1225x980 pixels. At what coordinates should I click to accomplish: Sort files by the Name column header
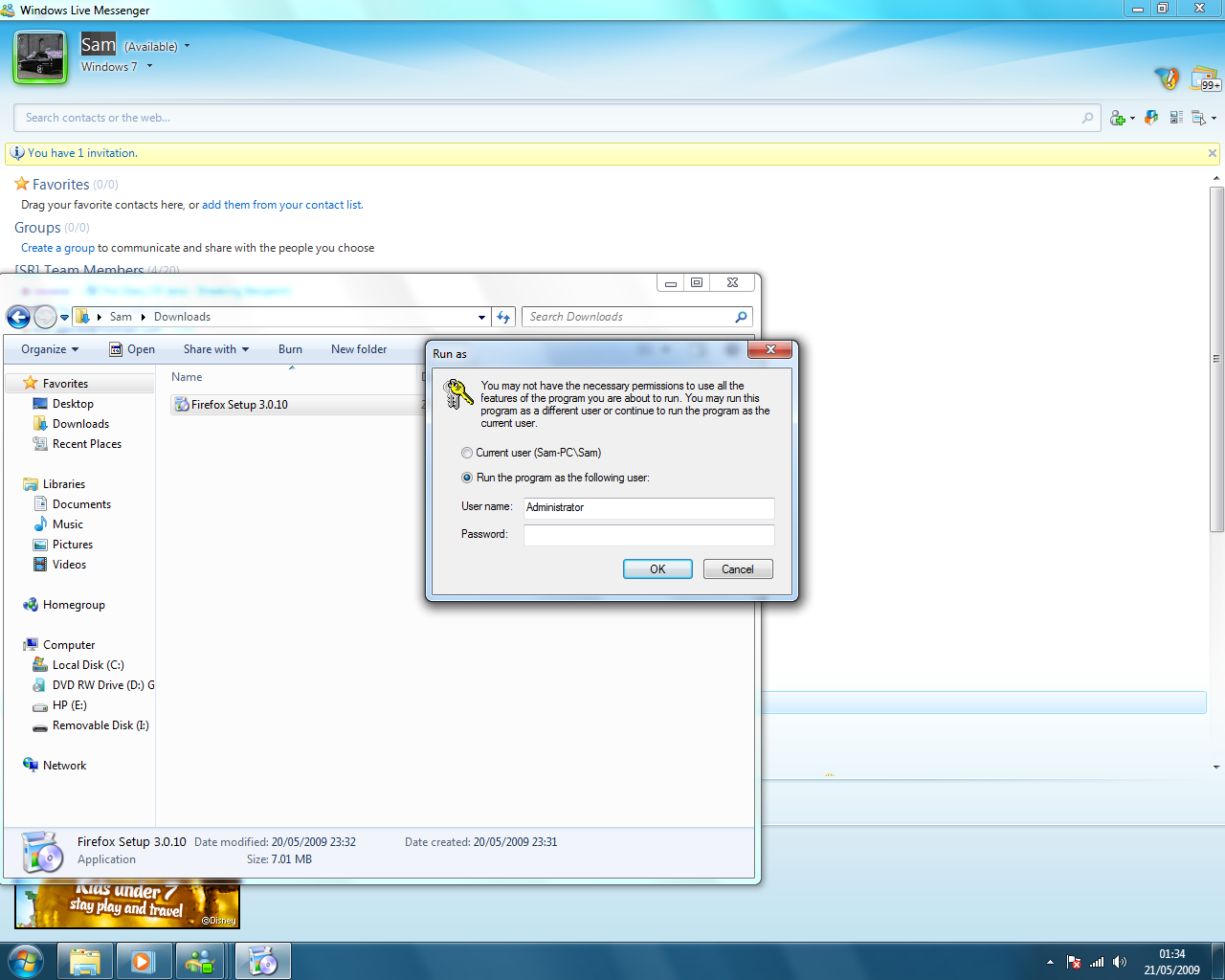tap(187, 377)
